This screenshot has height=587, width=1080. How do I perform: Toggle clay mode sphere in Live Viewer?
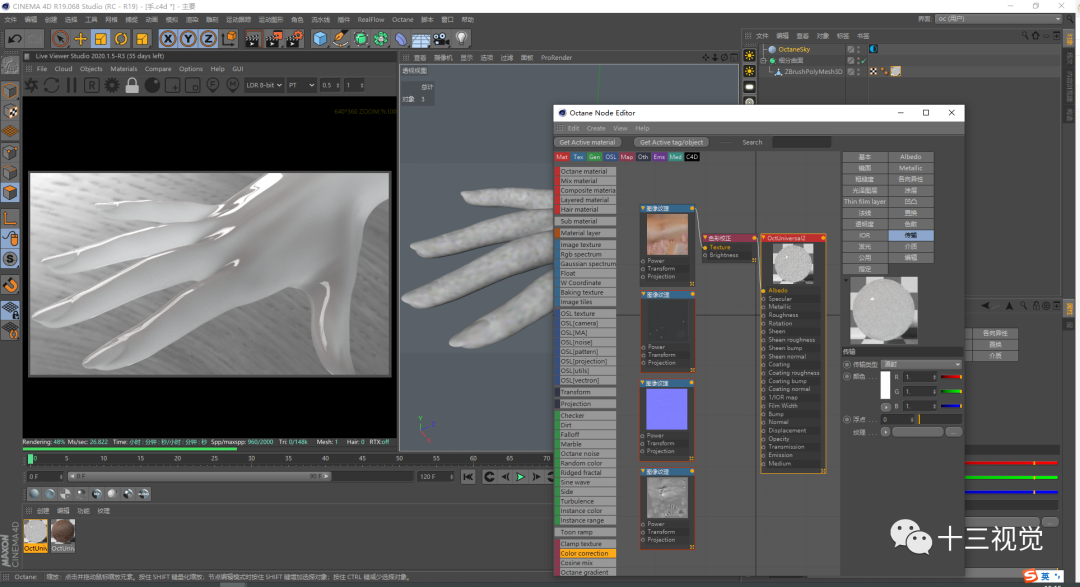pyautogui.click(x=152, y=85)
